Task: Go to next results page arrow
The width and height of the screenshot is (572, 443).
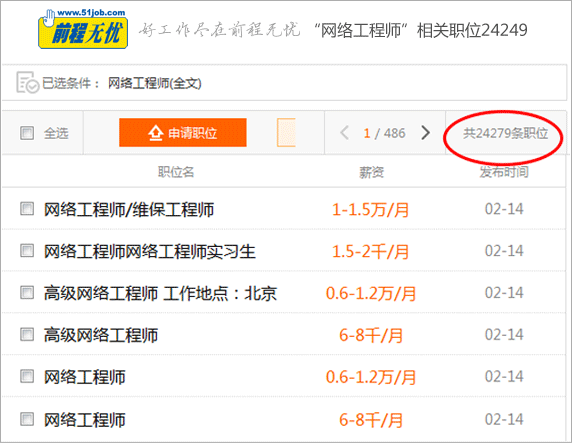Action: coord(425,133)
